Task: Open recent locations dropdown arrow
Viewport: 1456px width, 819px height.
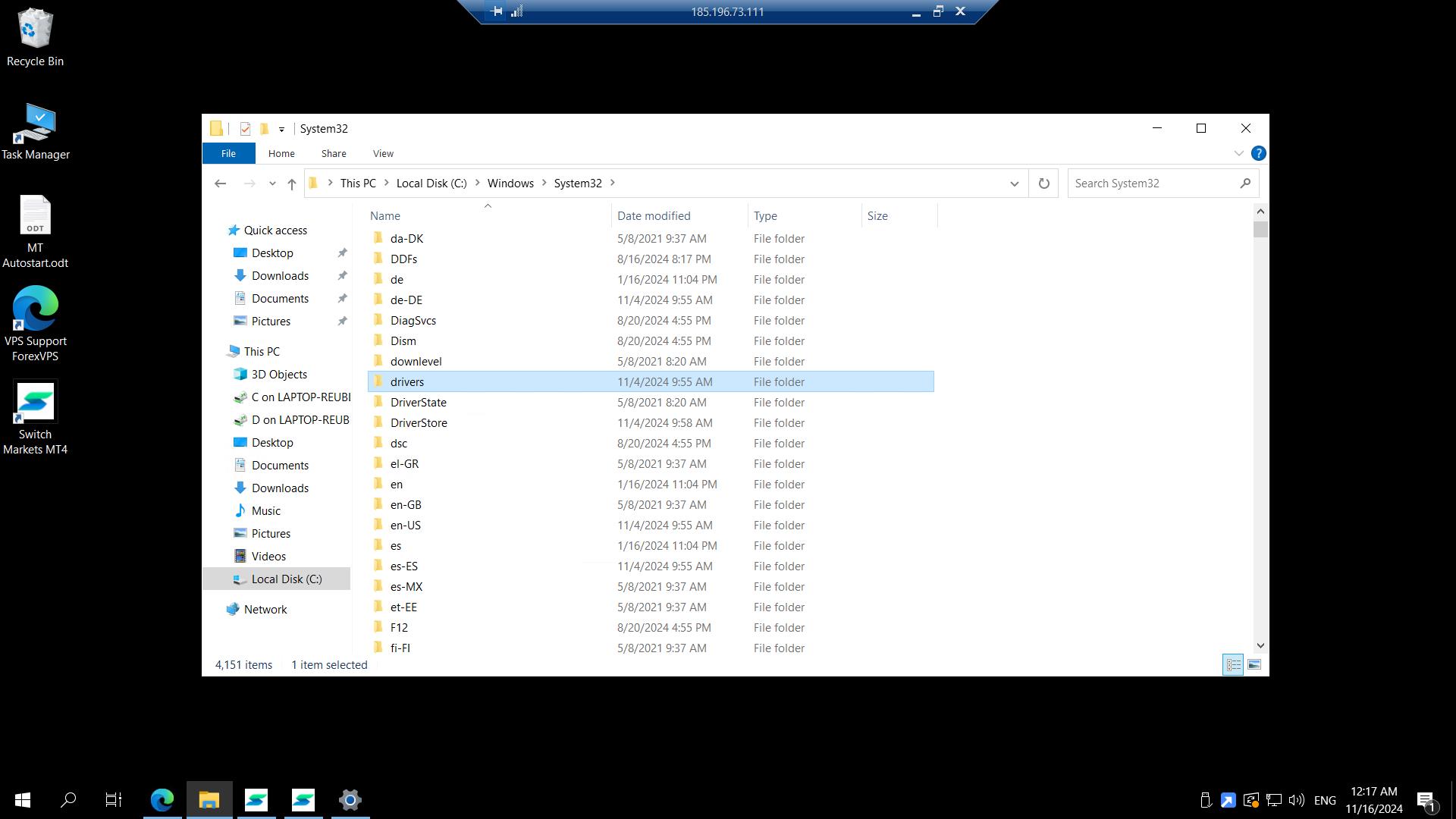Action: pos(272,184)
